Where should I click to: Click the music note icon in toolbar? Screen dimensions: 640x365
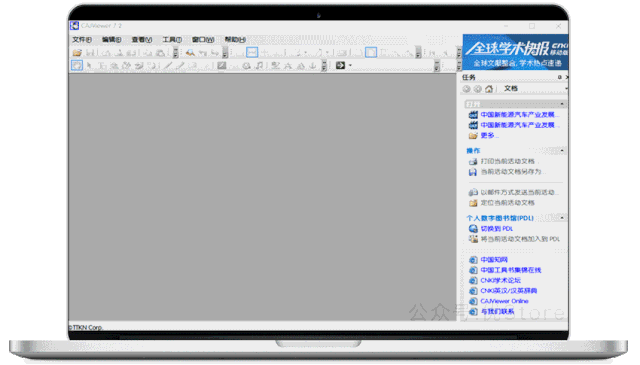pos(260,65)
